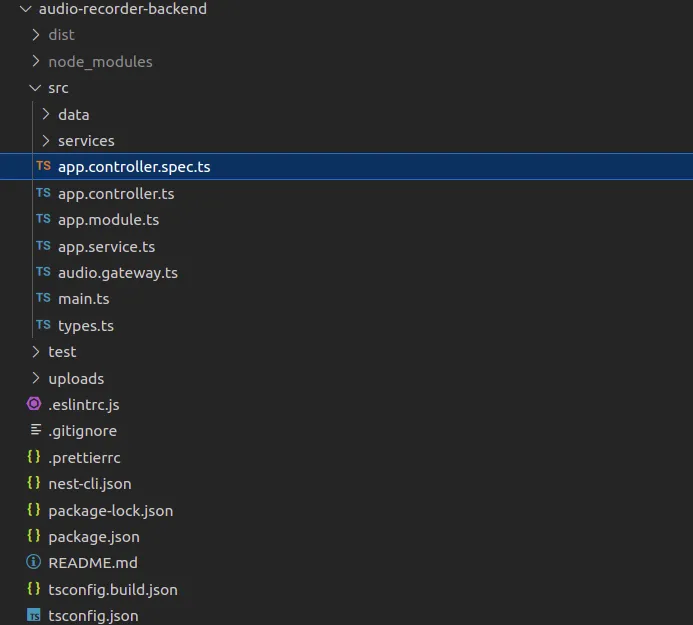Screen dimensions: 693x625
Task: Expand the services folder
Action: click(46, 141)
